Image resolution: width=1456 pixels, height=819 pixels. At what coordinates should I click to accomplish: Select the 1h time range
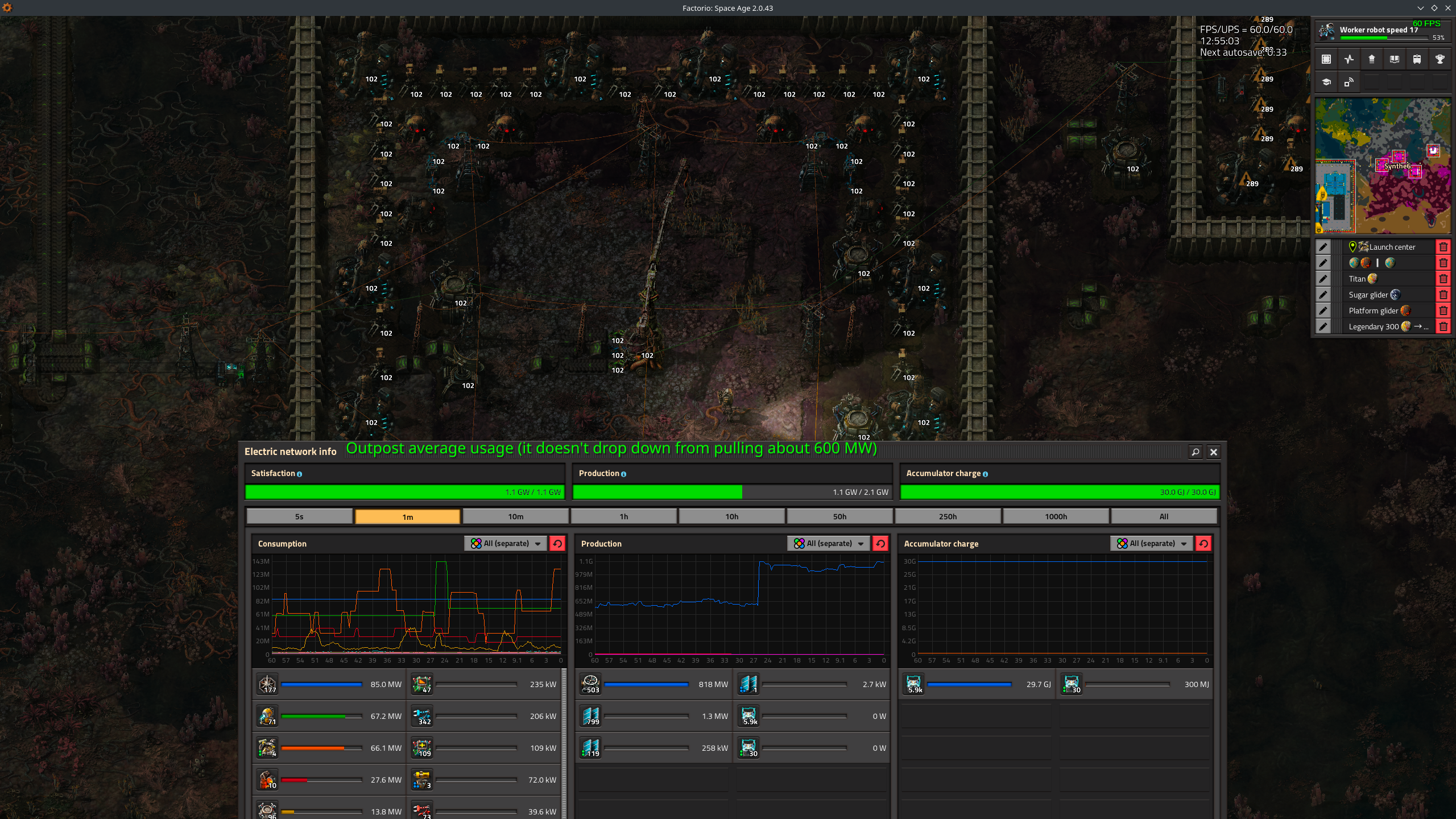pyautogui.click(x=623, y=516)
